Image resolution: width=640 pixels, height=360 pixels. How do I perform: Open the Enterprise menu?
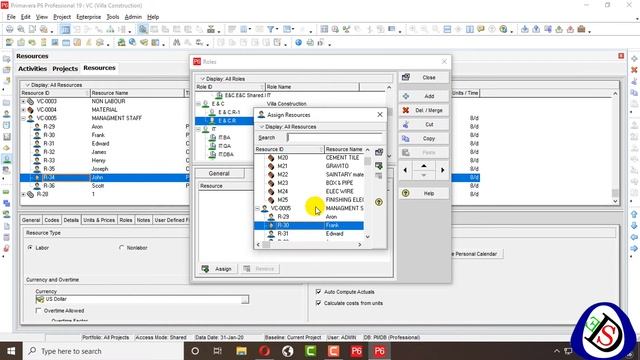(x=89, y=17)
